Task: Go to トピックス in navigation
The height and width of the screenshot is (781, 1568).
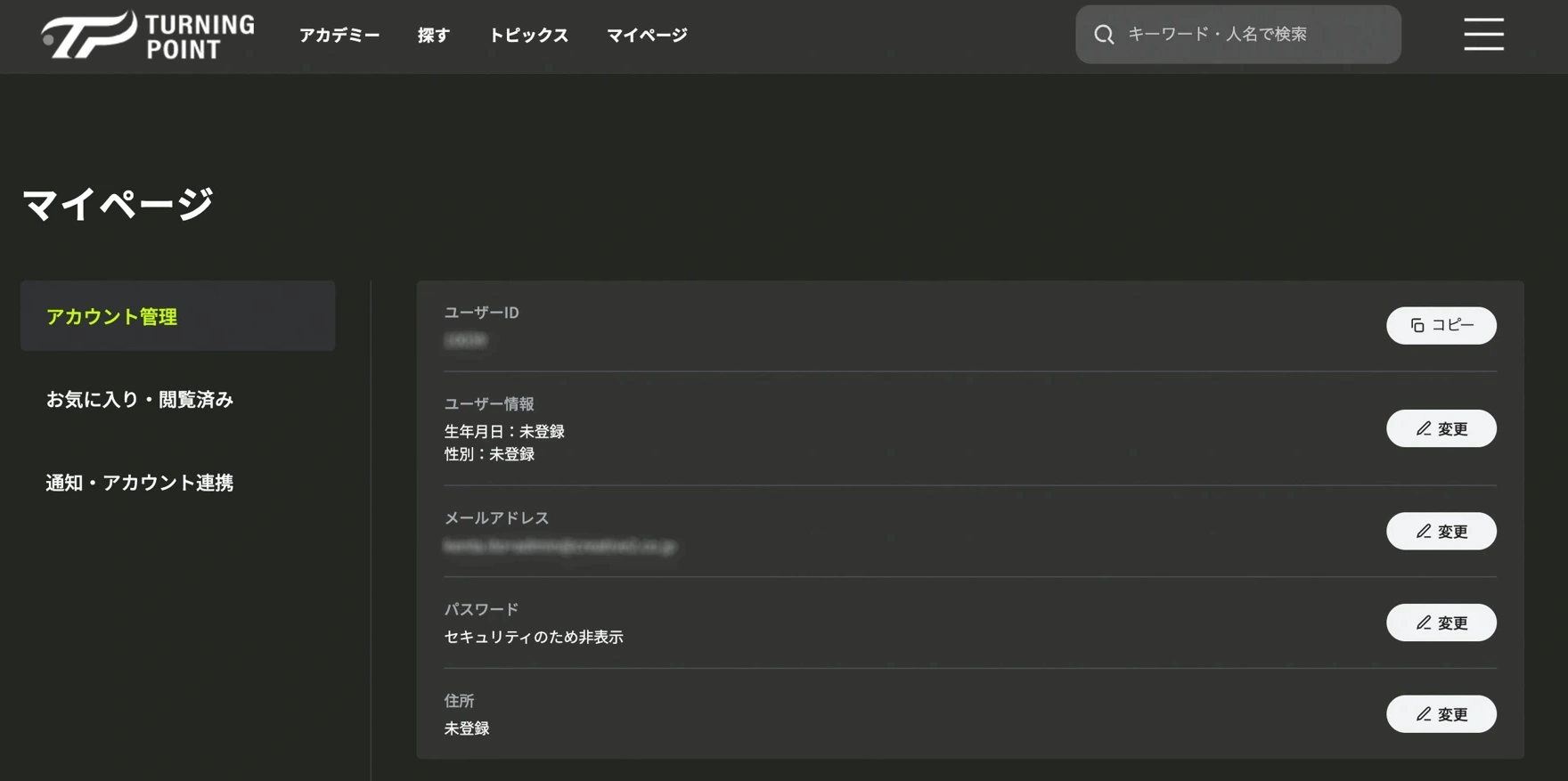Action: click(x=528, y=35)
